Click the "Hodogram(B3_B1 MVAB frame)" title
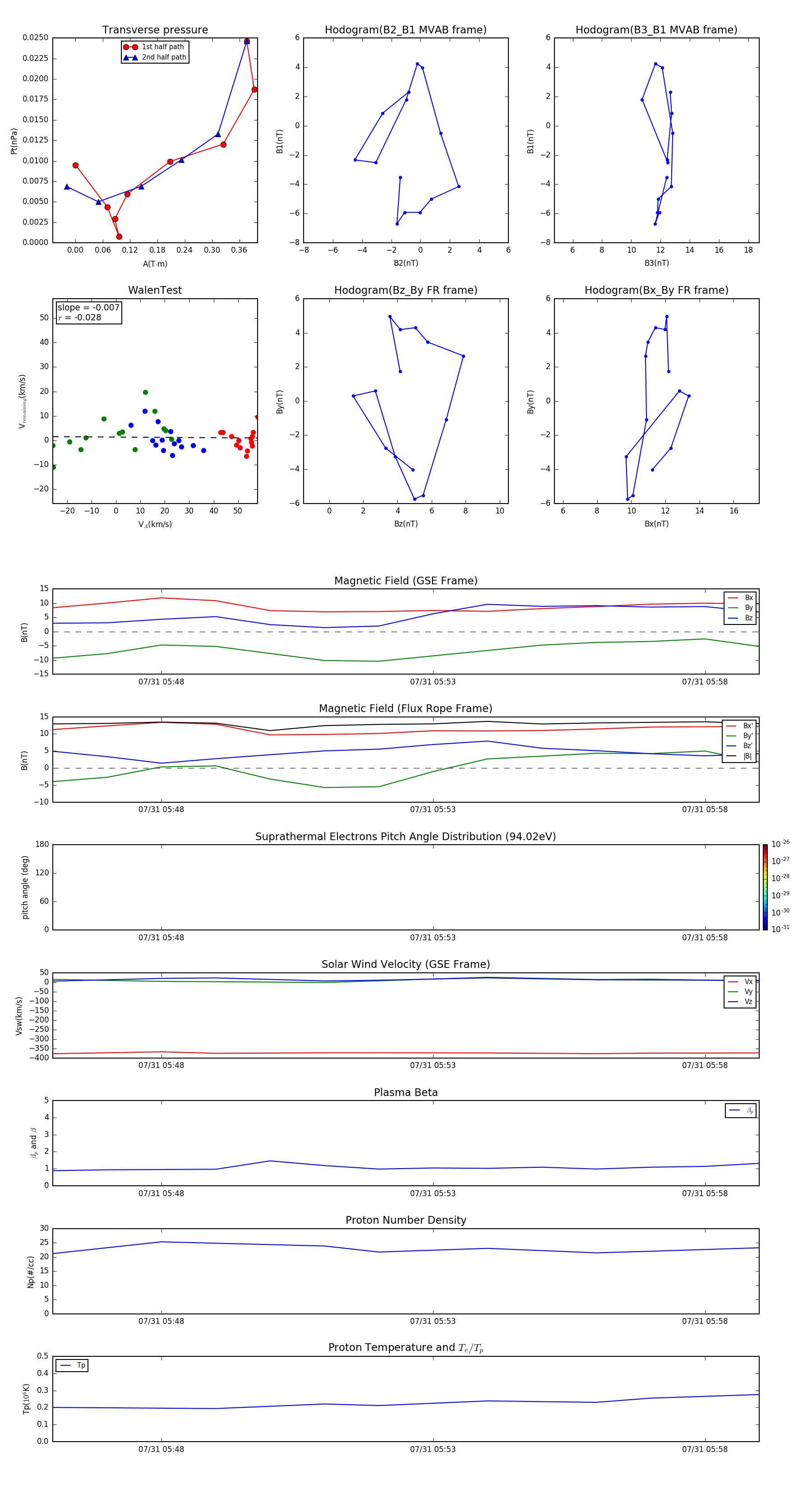 (x=656, y=30)
